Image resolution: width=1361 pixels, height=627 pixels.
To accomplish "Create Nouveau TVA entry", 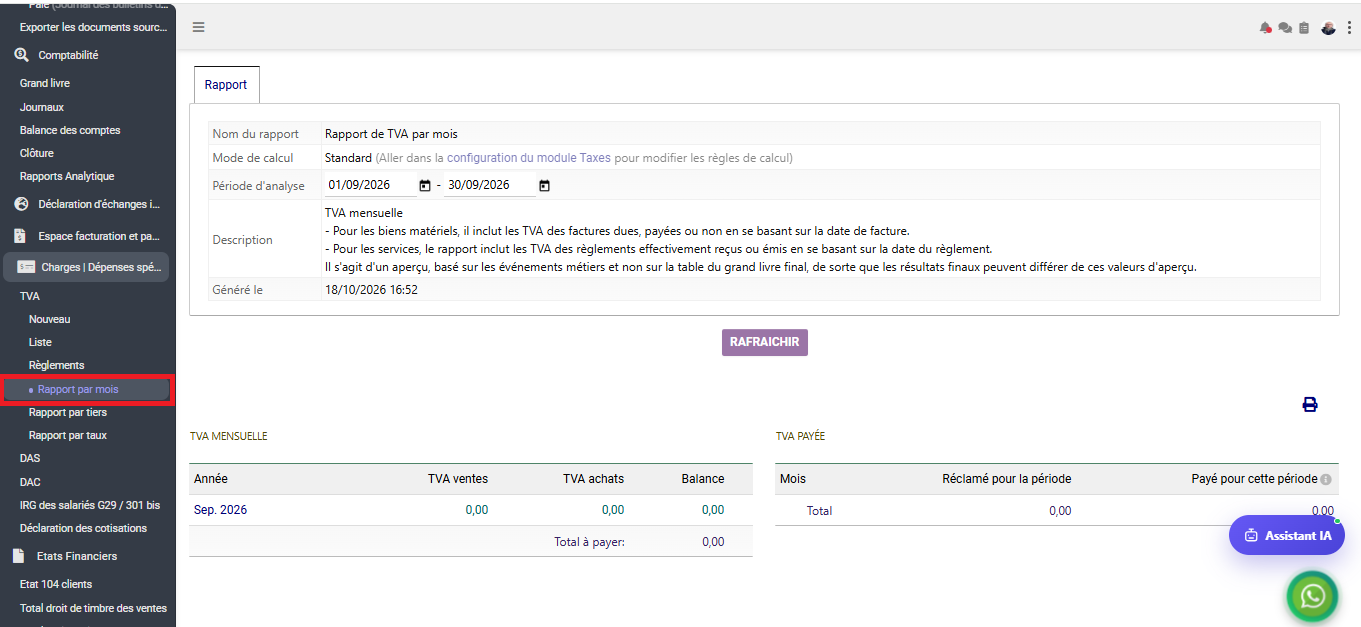I will [x=50, y=319].
